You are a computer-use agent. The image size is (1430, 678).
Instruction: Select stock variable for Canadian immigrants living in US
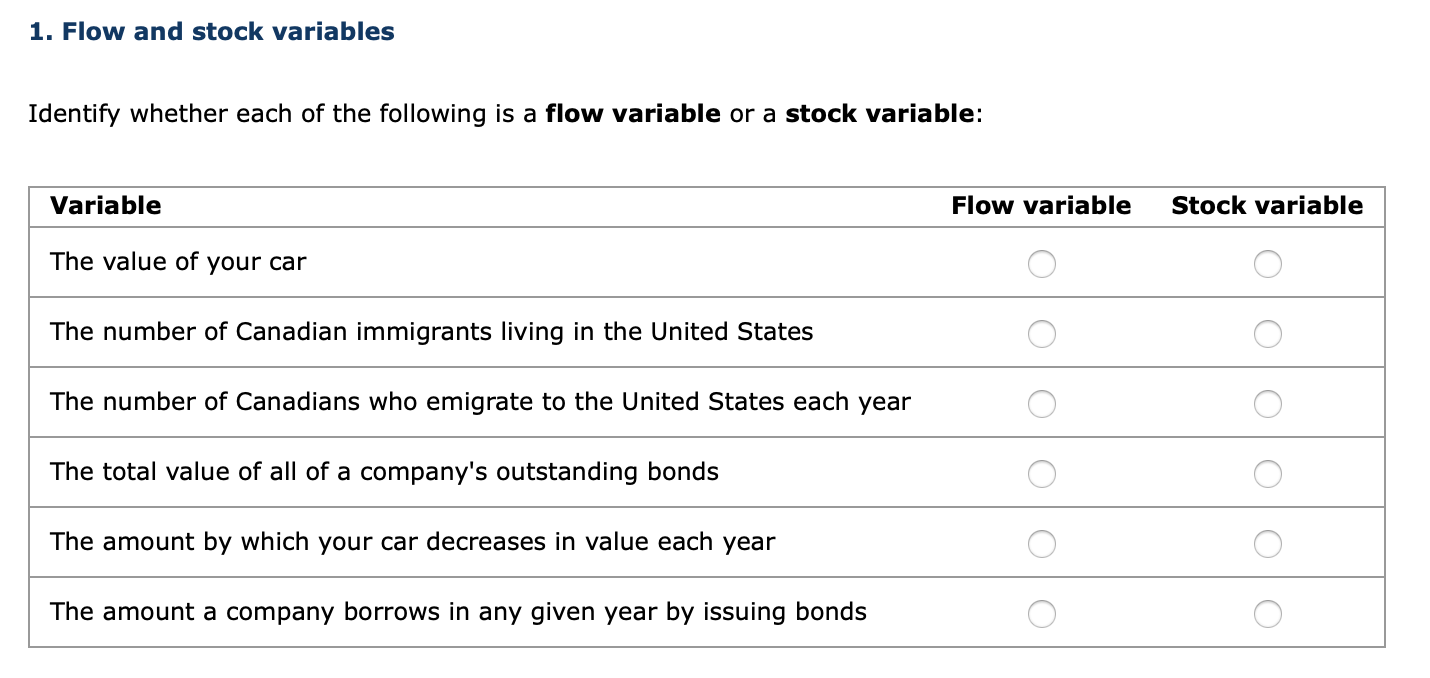coord(1267,334)
